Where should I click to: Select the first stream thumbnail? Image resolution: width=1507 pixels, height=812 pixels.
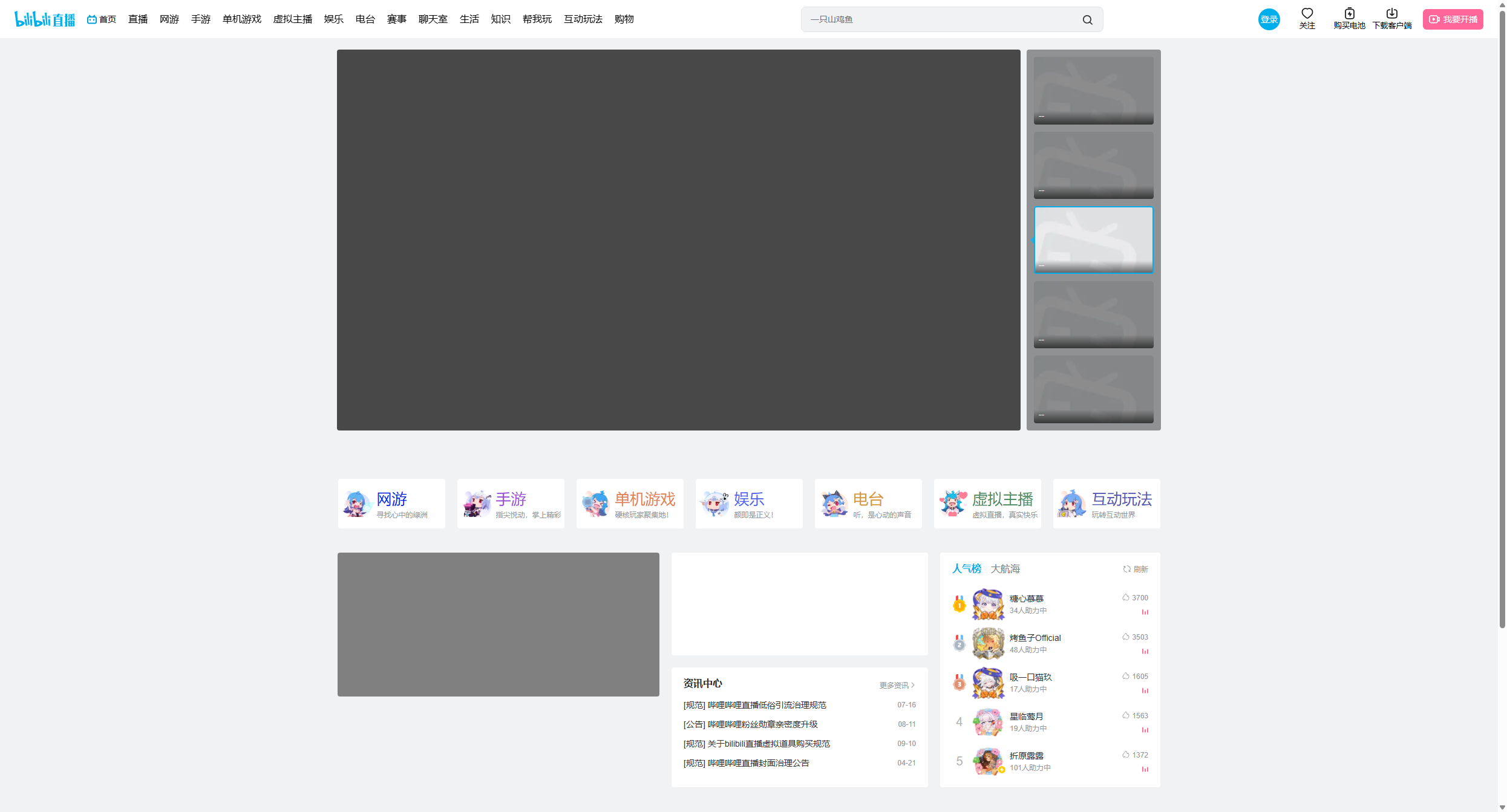[x=1094, y=91]
